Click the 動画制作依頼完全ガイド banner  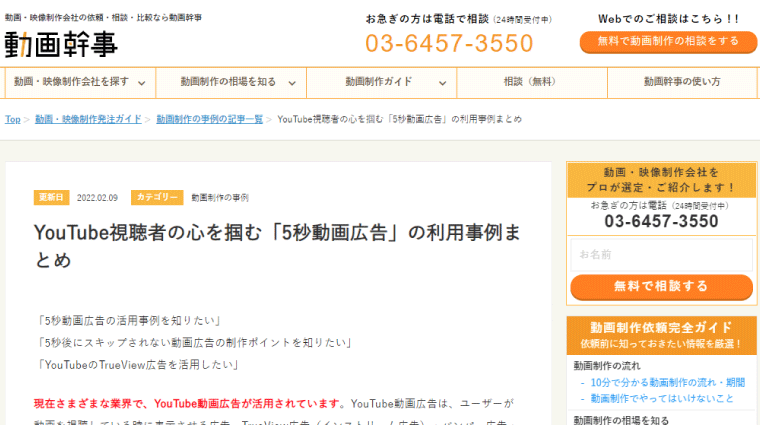(661, 335)
